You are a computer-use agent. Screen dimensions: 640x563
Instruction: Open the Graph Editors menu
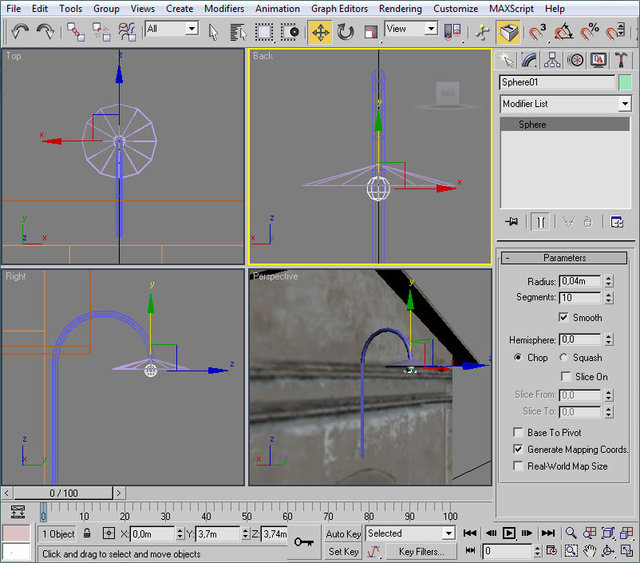tap(337, 8)
